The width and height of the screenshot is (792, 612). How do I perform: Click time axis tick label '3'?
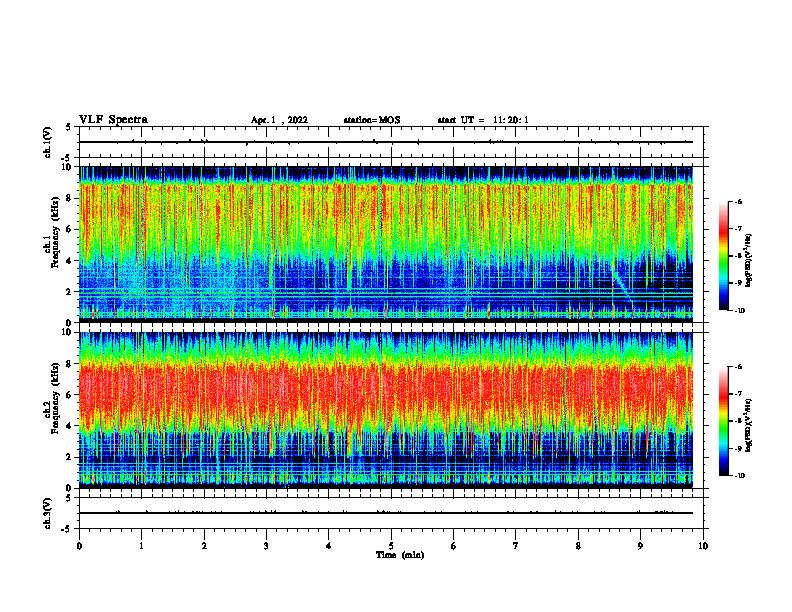pos(266,546)
